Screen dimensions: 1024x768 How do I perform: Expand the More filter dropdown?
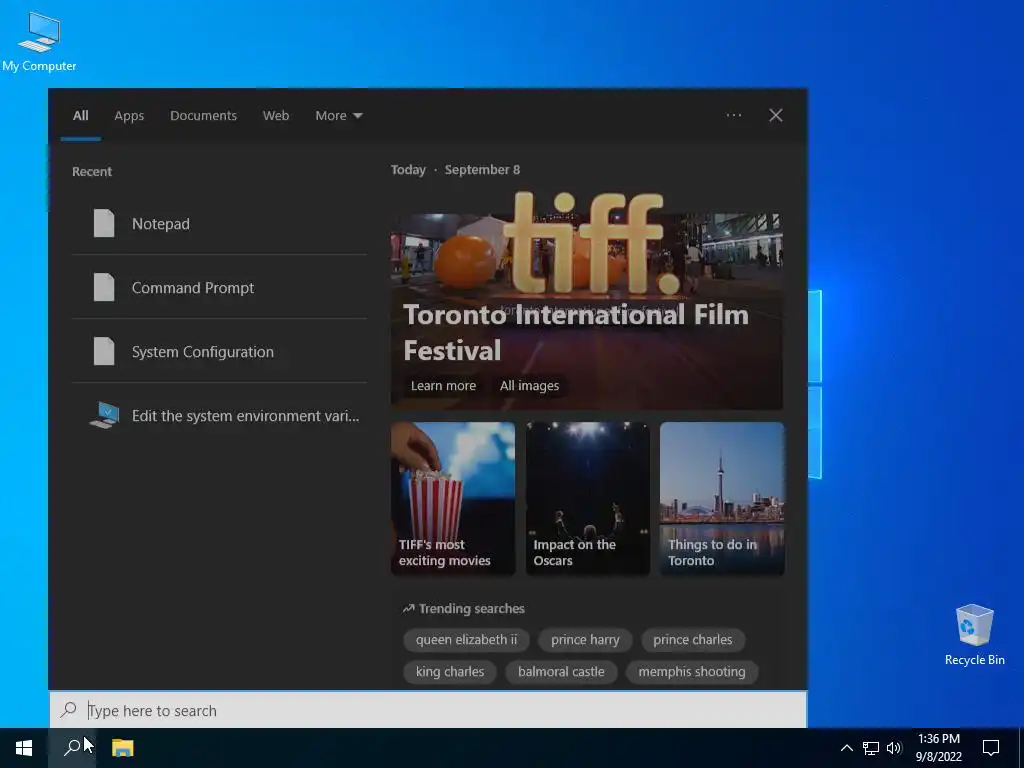338,116
